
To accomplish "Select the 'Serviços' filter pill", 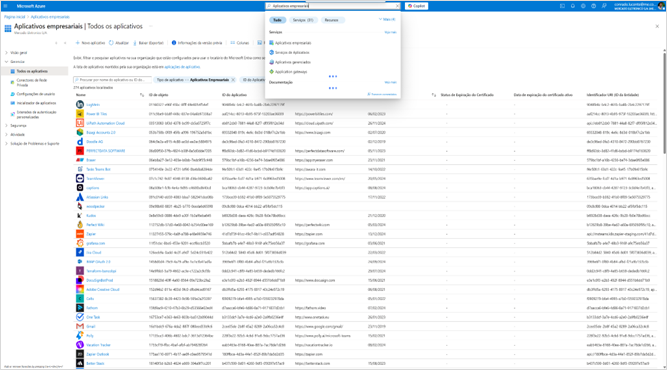I will coord(303,20).
